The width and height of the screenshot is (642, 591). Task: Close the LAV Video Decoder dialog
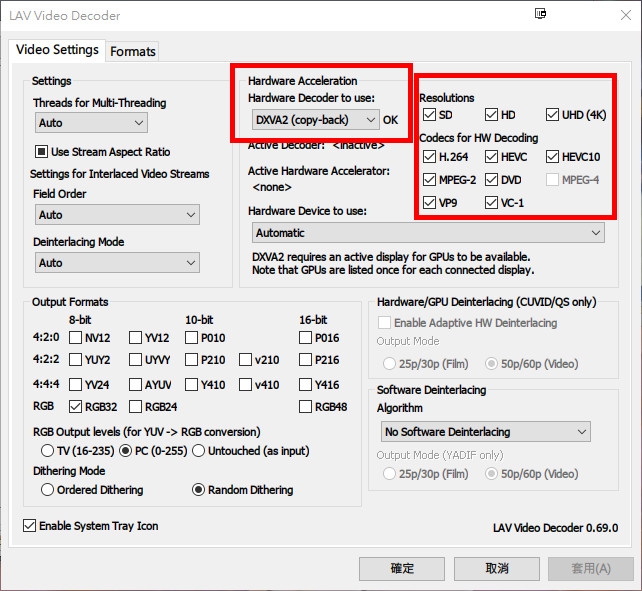pos(626,15)
